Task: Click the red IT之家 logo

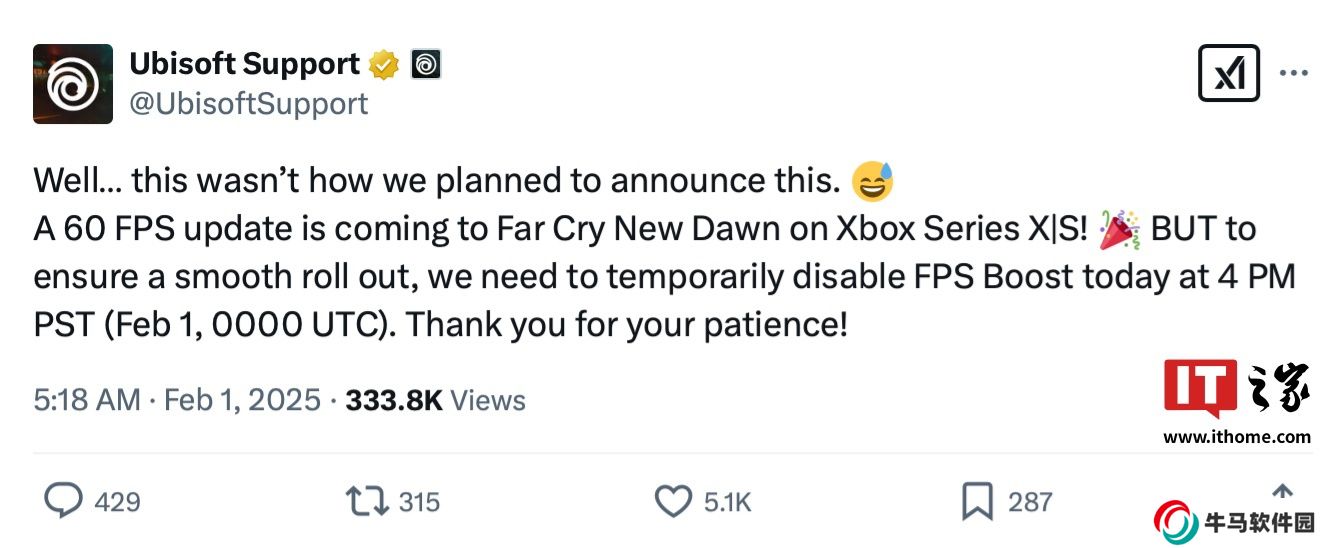Action: pyautogui.click(x=1236, y=391)
